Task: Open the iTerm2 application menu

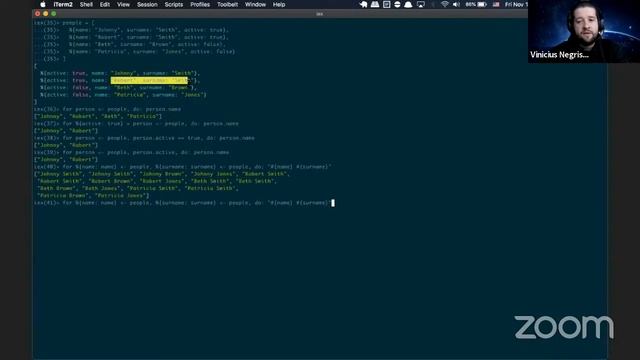Action: 63,4
